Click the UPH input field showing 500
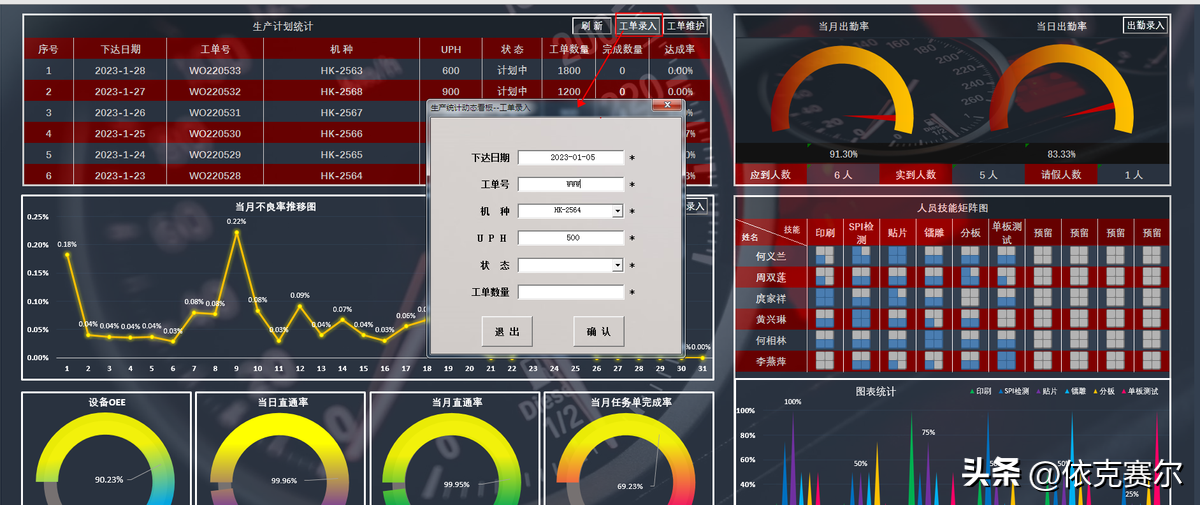Viewport: 1200px width, 505px height. (x=571, y=238)
